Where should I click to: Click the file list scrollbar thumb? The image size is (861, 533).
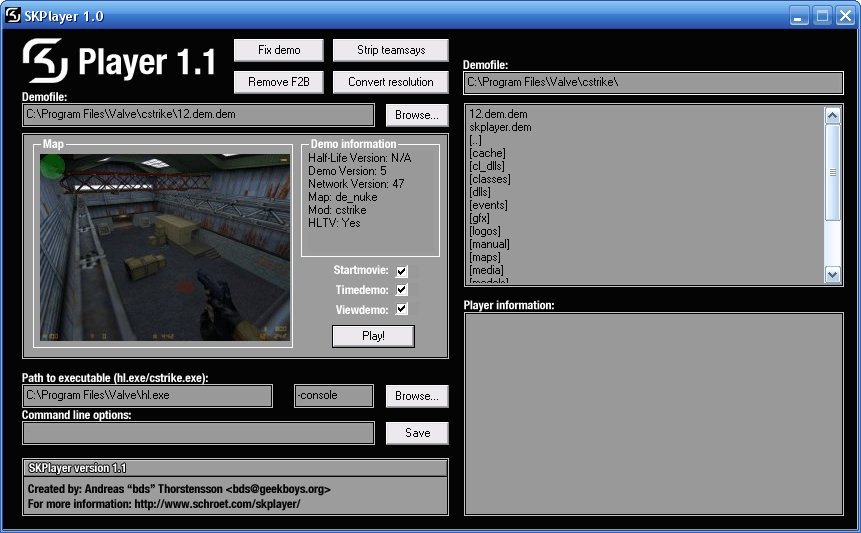coord(832,172)
